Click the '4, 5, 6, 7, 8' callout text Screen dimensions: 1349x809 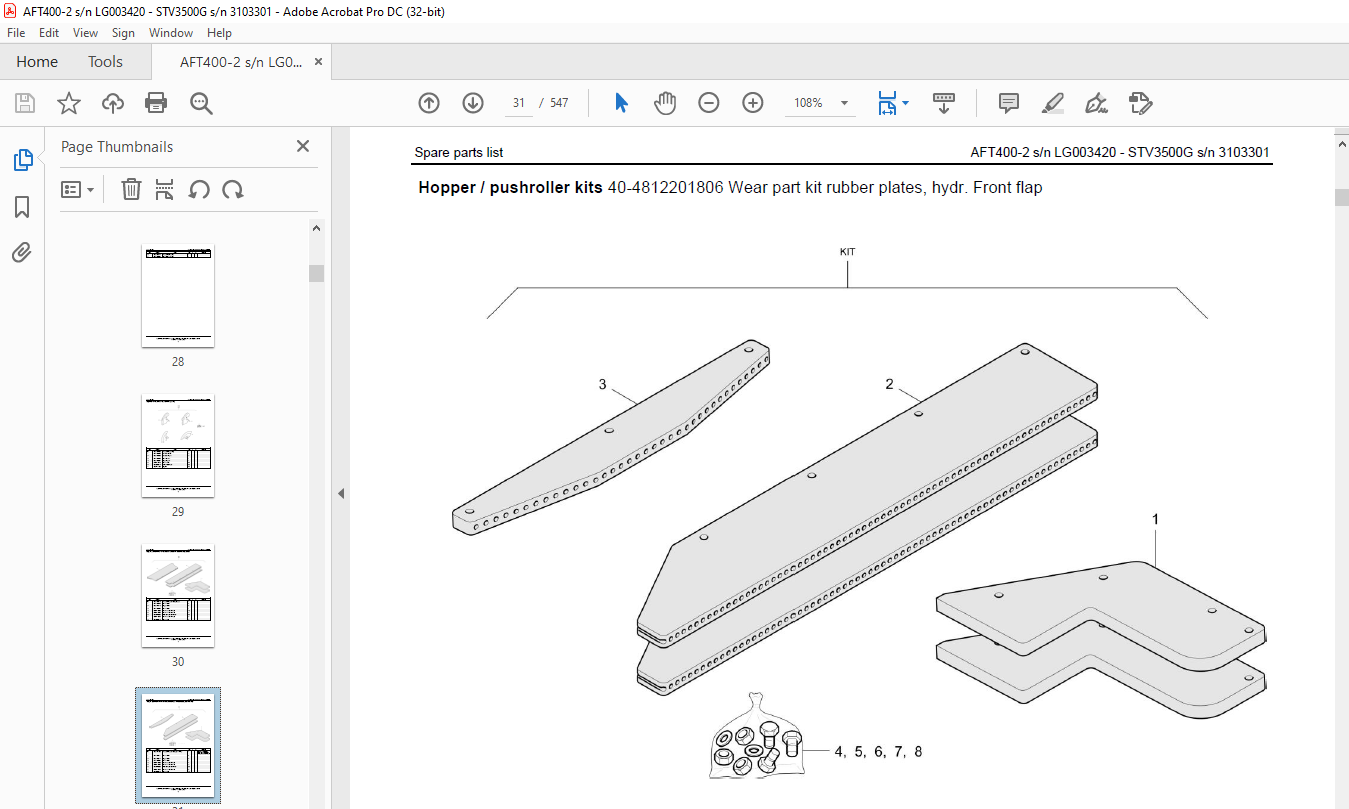coord(878,751)
